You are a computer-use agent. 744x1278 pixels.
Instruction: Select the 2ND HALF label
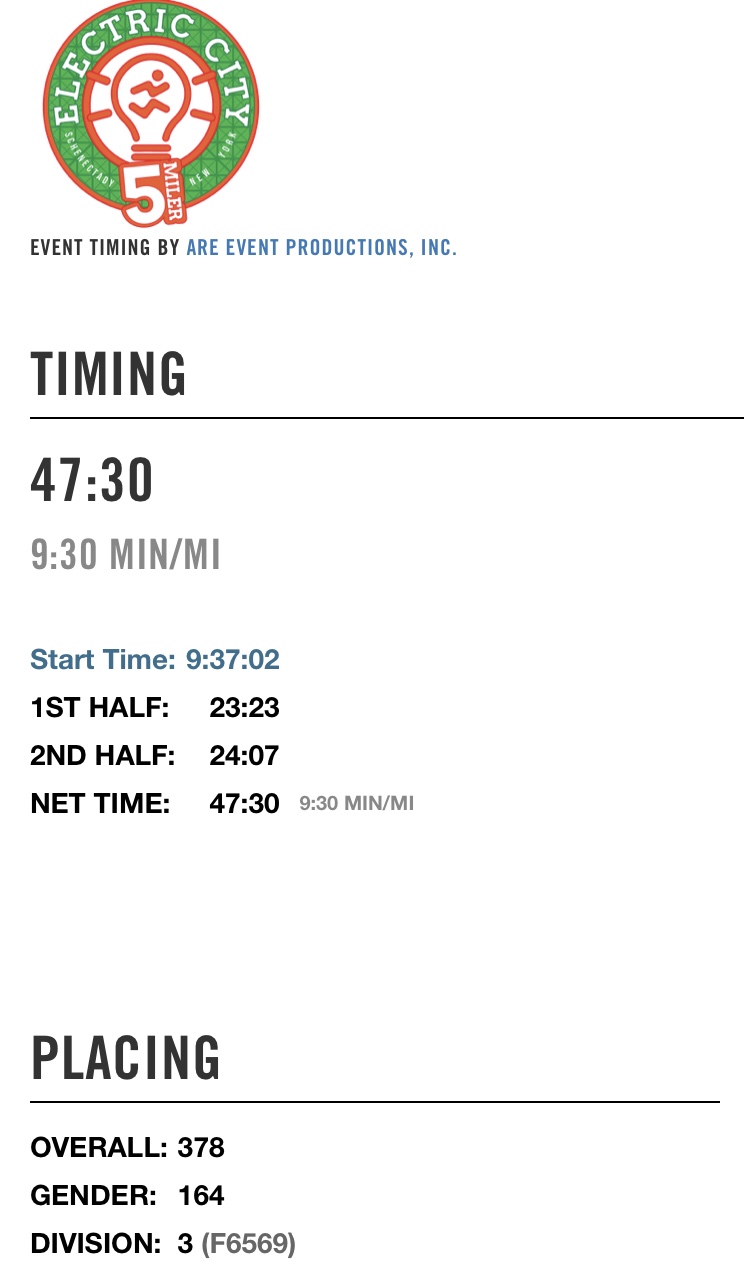103,755
